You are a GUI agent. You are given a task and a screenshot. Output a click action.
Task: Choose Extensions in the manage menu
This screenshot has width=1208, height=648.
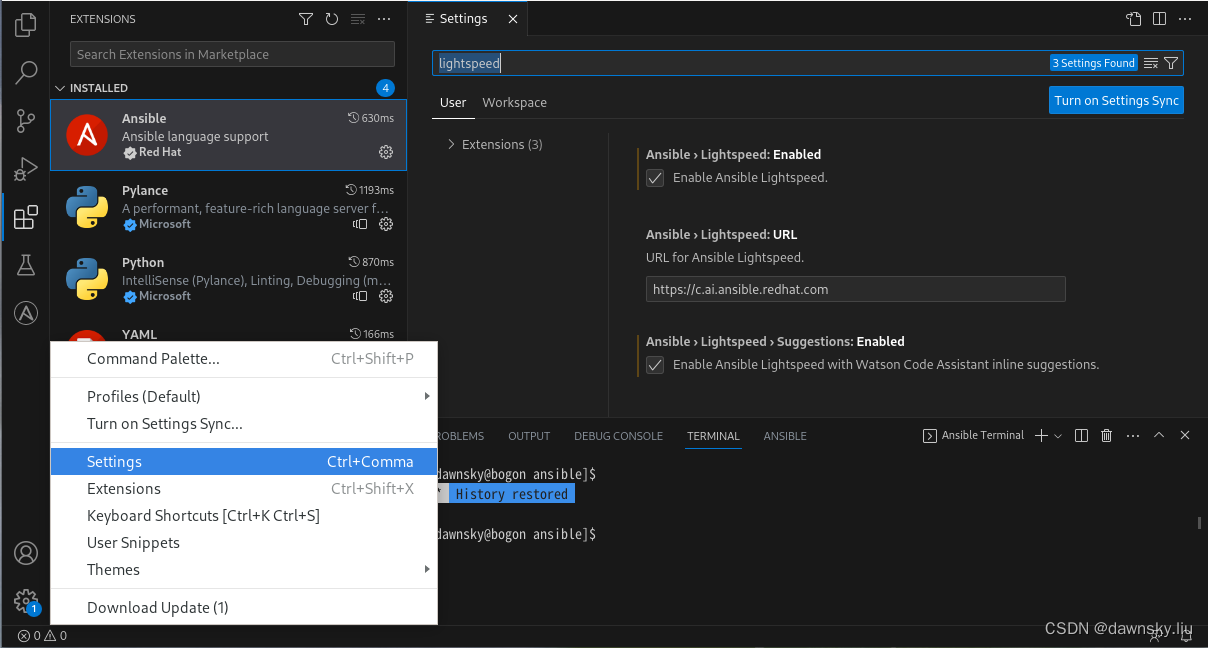pyautogui.click(x=244, y=489)
